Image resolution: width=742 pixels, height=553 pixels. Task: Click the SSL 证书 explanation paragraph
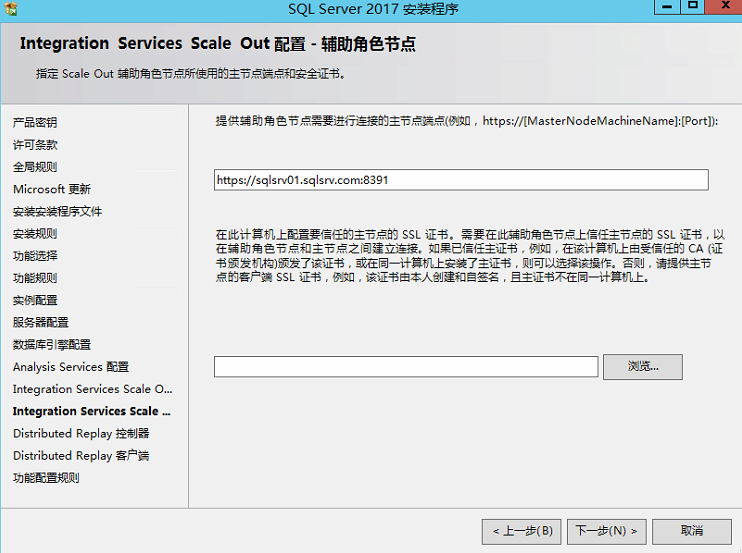[470, 256]
